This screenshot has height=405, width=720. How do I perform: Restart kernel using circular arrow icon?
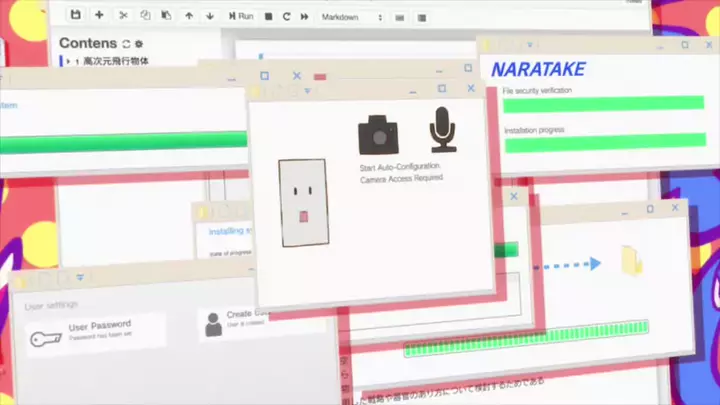click(286, 17)
